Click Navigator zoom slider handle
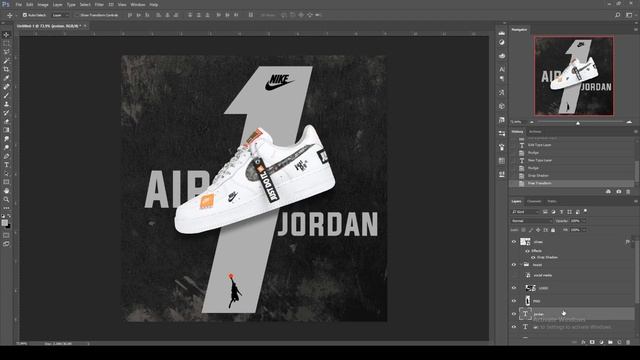The image size is (640, 360). coord(578,123)
